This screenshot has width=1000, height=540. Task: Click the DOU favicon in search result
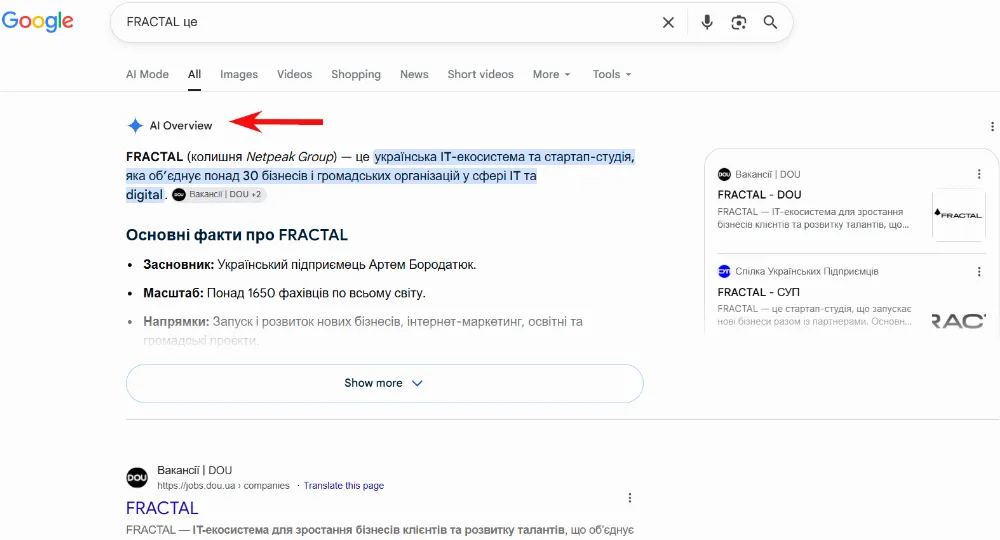(x=137, y=477)
